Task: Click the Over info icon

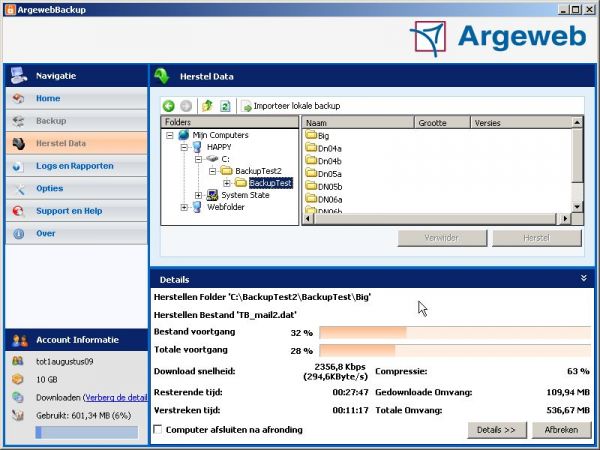Action: [x=18, y=234]
